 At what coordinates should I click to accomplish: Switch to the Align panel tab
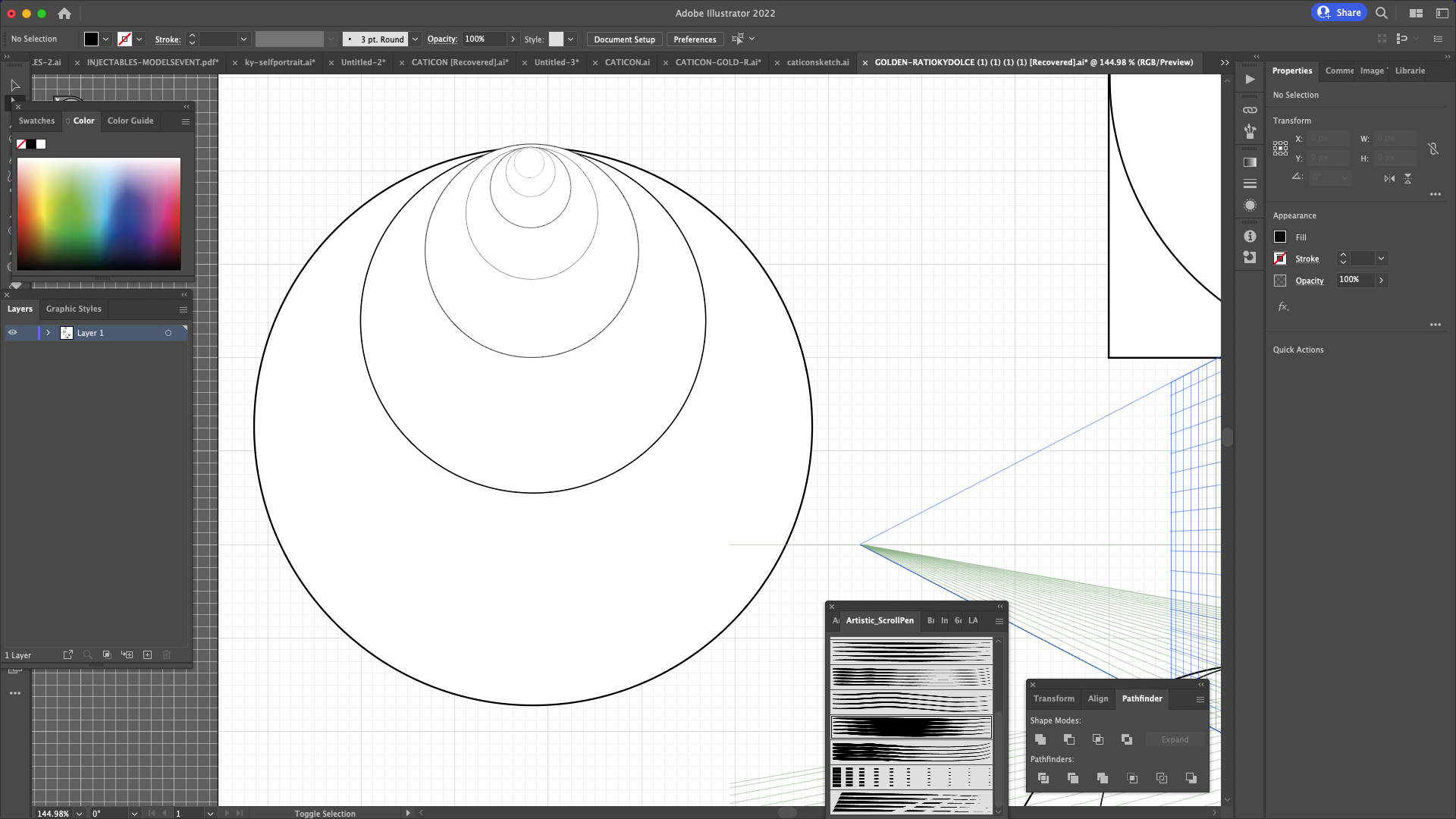point(1098,698)
